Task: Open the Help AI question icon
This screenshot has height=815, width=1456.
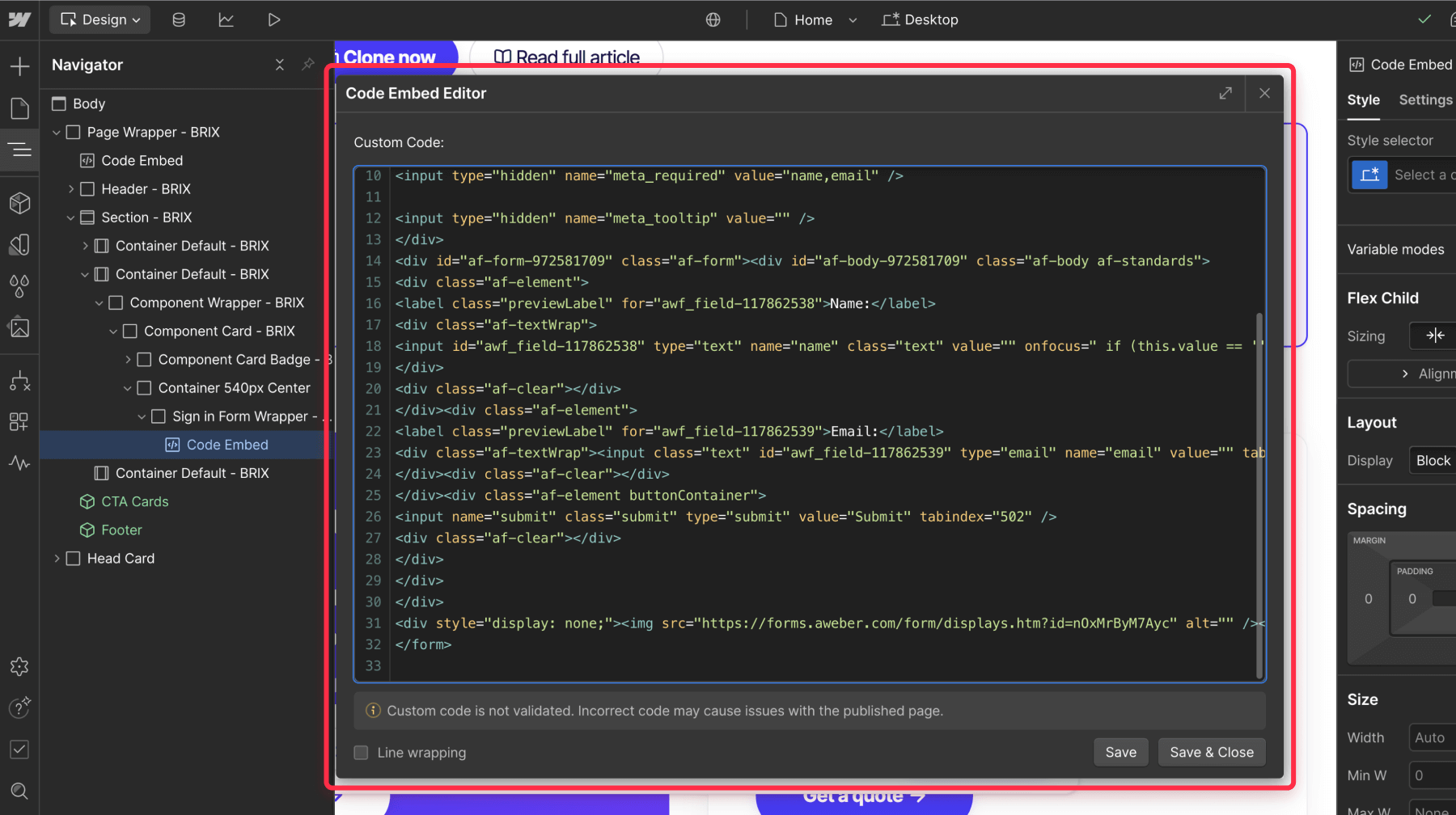Action: point(19,707)
